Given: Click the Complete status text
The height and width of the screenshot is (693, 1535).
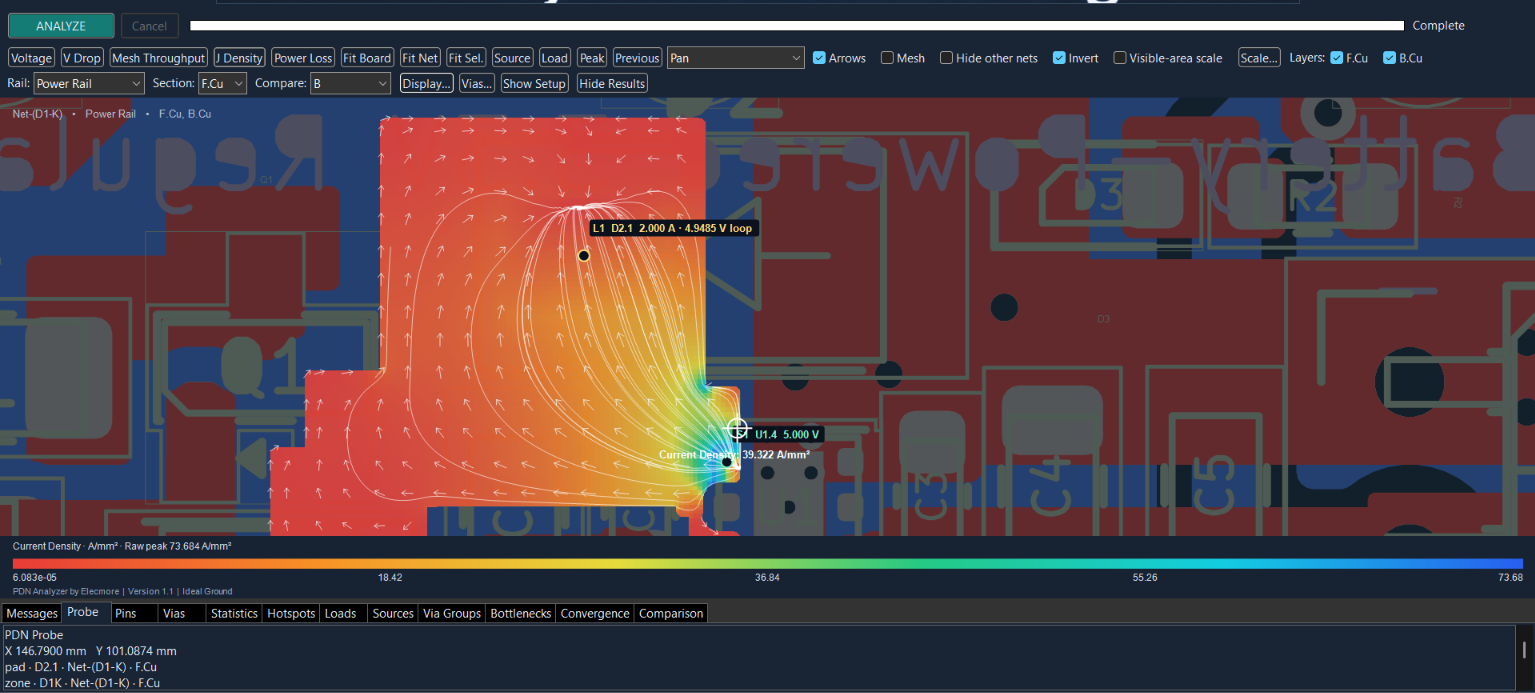Looking at the screenshot, I should 1438,26.
